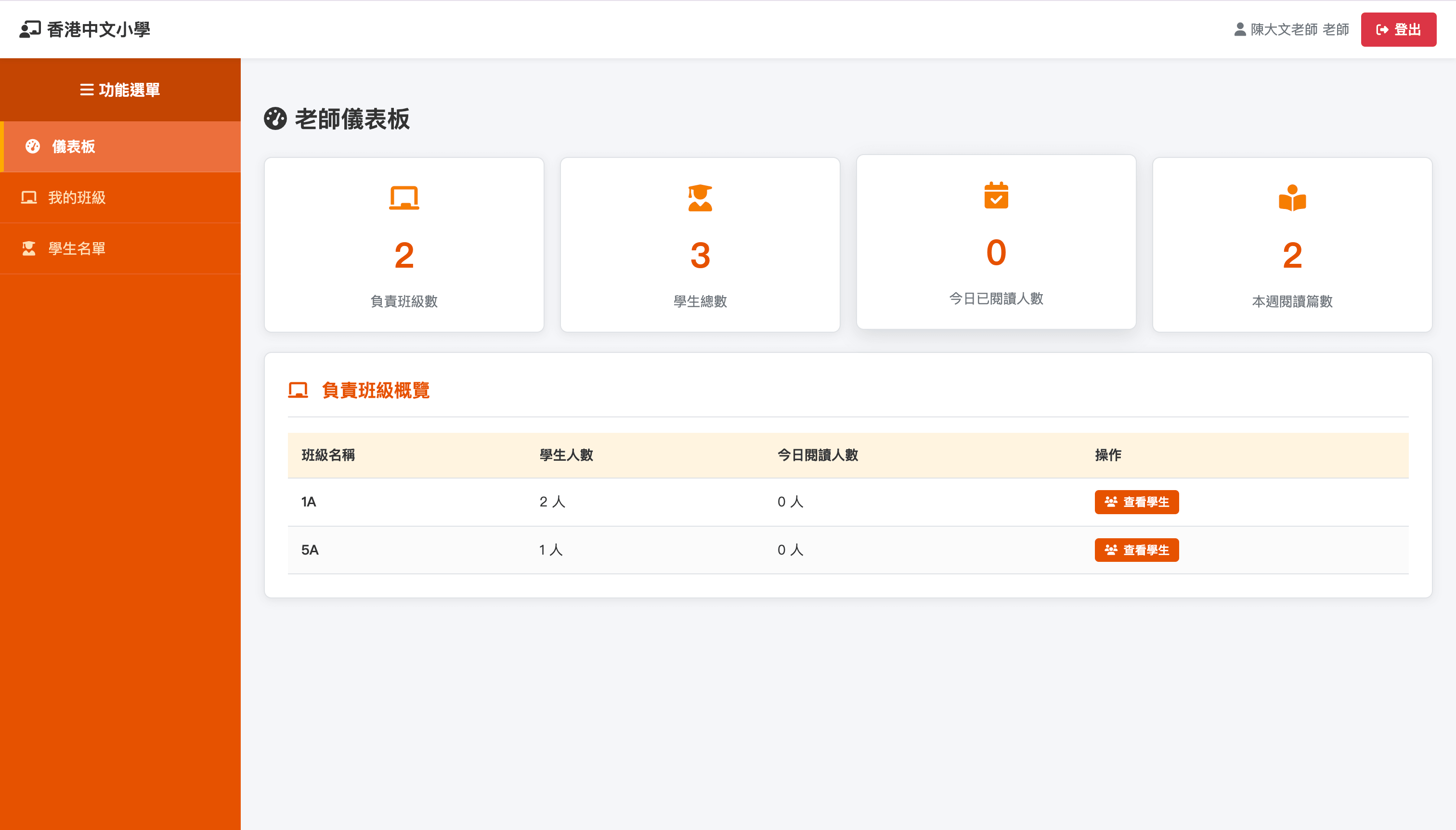Click the 學生總數 card label

(700, 301)
